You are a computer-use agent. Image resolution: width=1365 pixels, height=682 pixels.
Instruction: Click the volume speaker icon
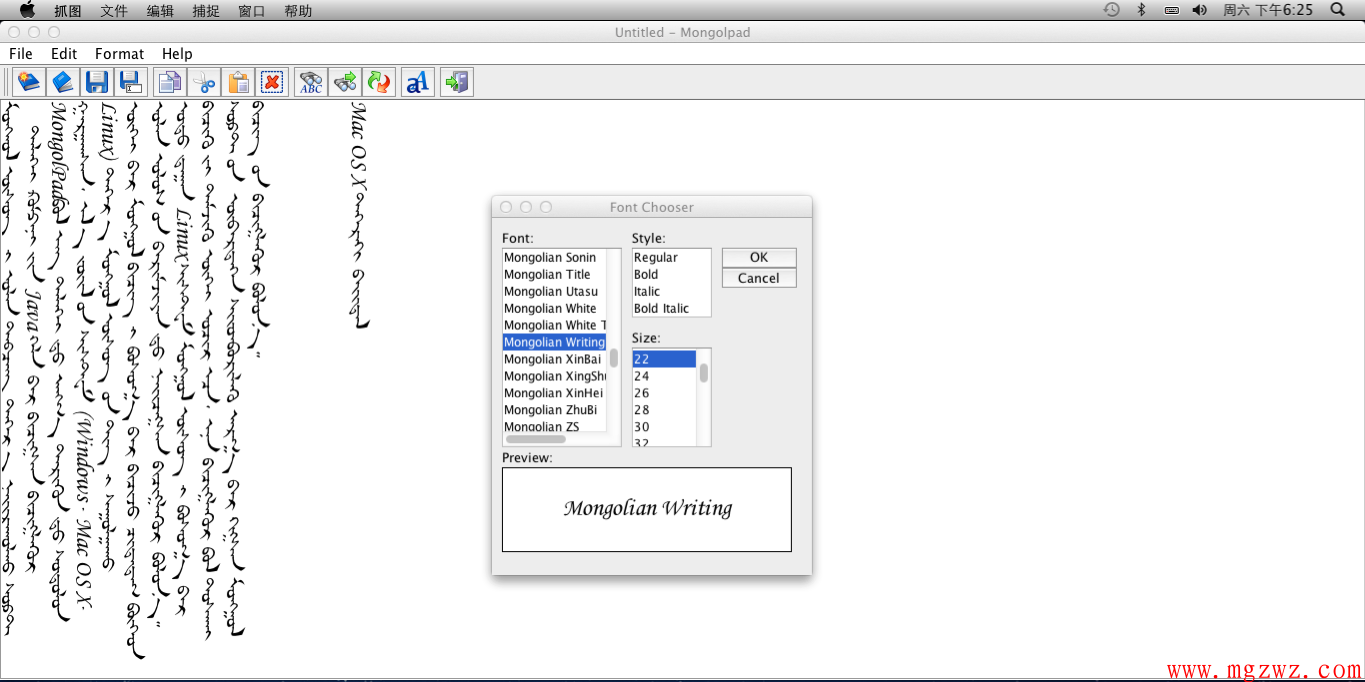[1200, 10]
